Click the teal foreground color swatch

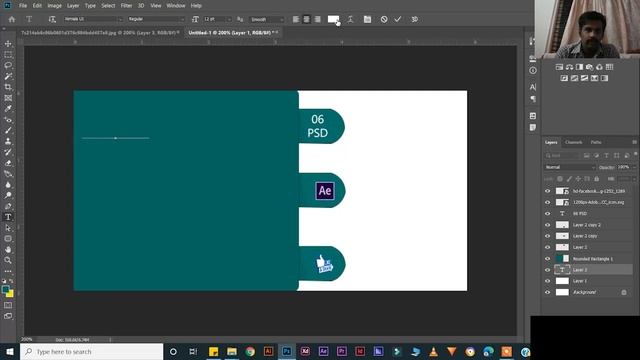6,289
